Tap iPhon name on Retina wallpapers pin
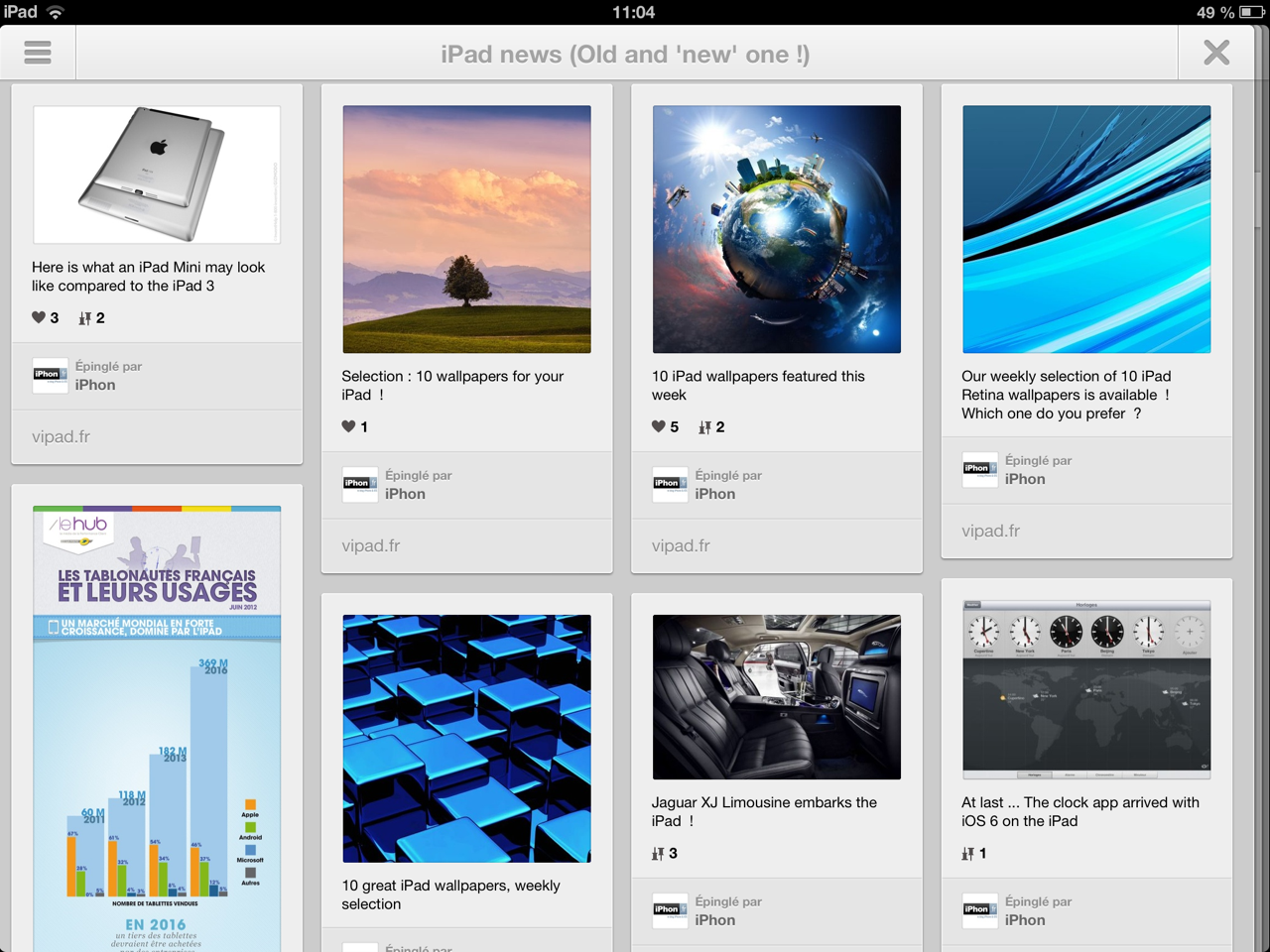This screenshot has width=1270, height=952. coord(1025,479)
